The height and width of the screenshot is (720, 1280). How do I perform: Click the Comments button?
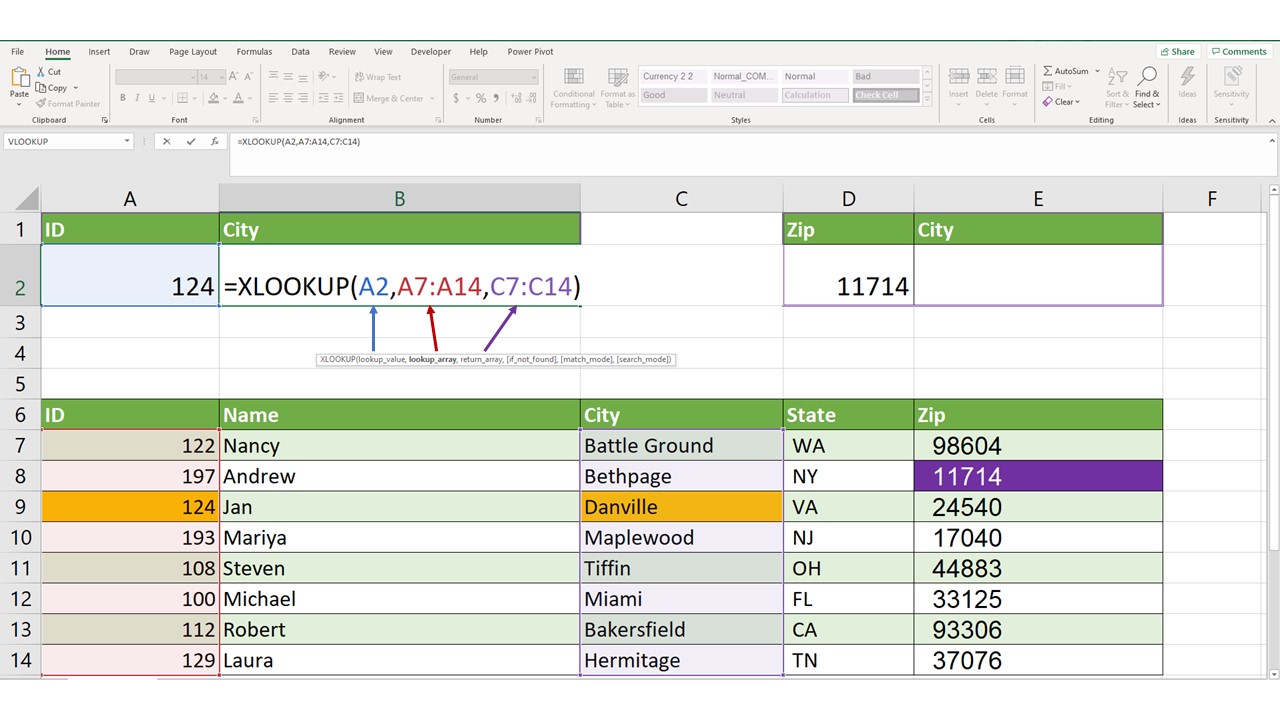click(x=1239, y=52)
